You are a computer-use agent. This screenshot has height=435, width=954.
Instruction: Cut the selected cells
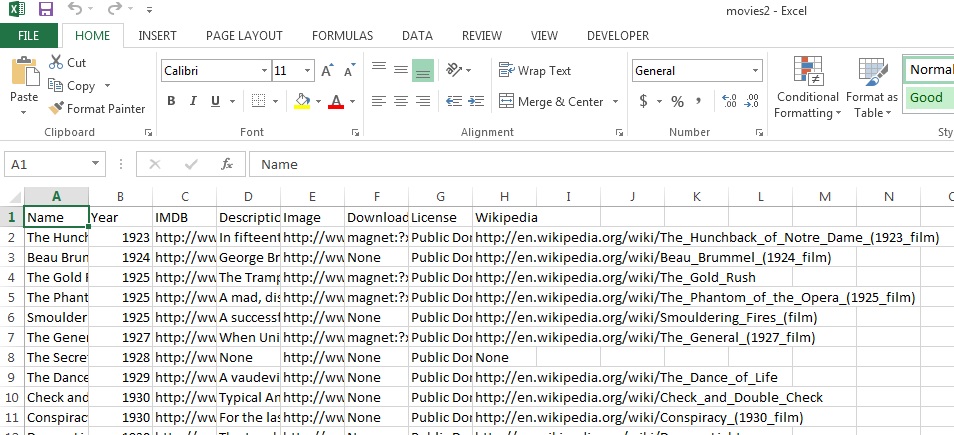[x=68, y=63]
